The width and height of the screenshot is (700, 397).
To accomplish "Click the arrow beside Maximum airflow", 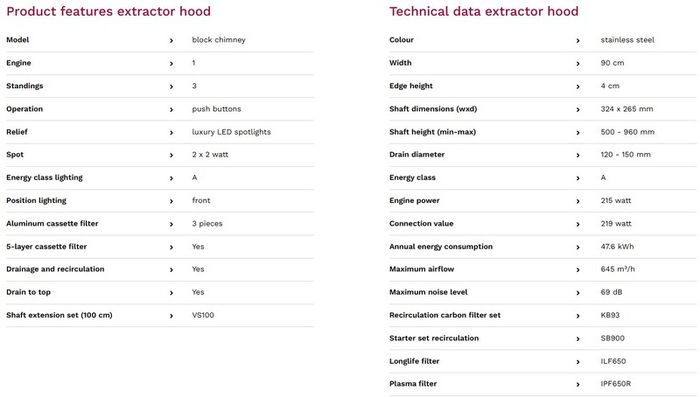I will [578, 270].
